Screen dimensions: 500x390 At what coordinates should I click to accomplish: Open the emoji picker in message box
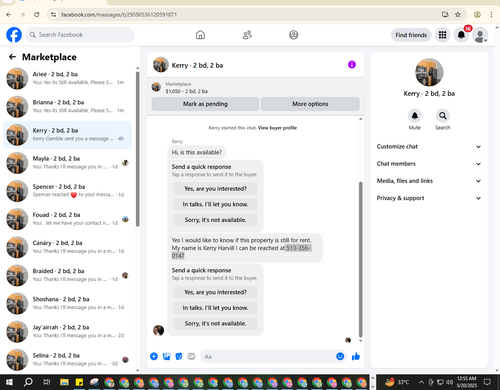340,356
